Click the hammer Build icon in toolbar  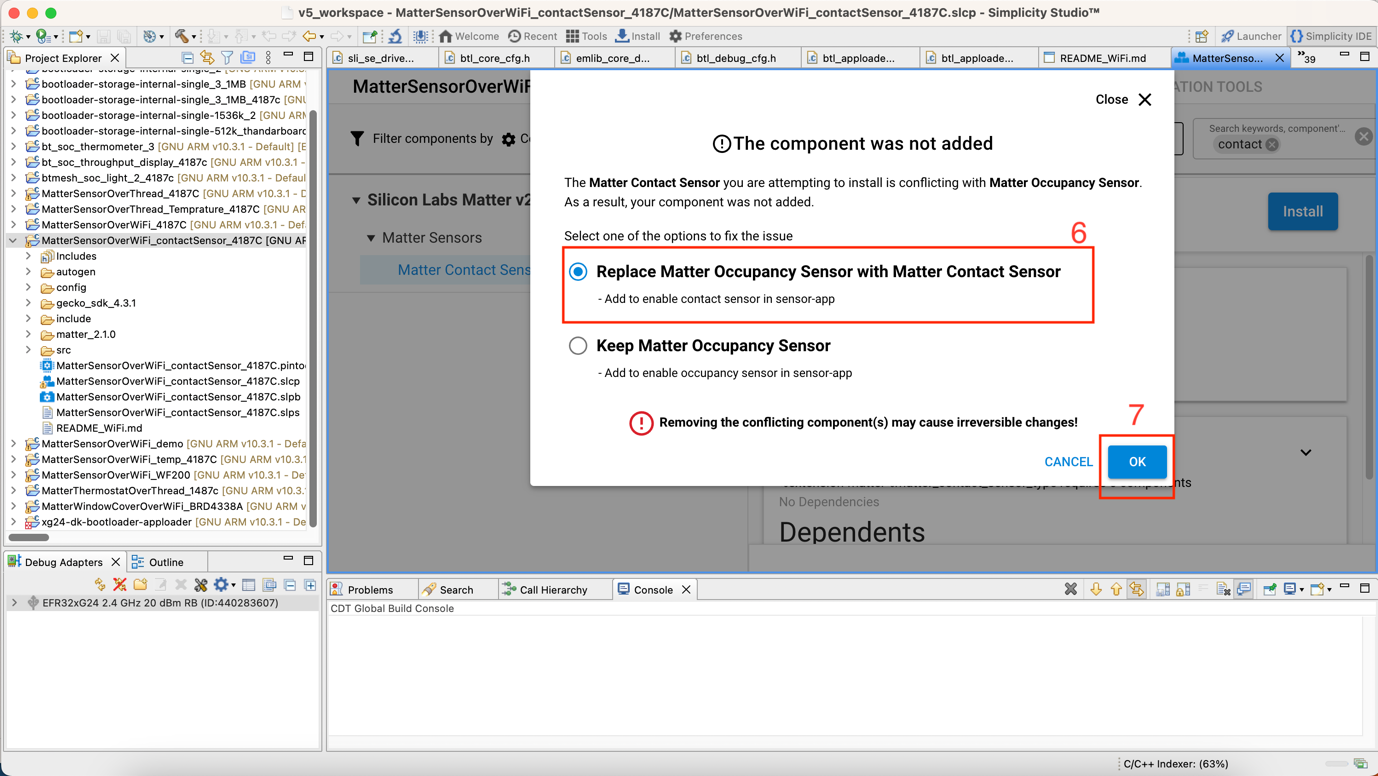[181, 36]
